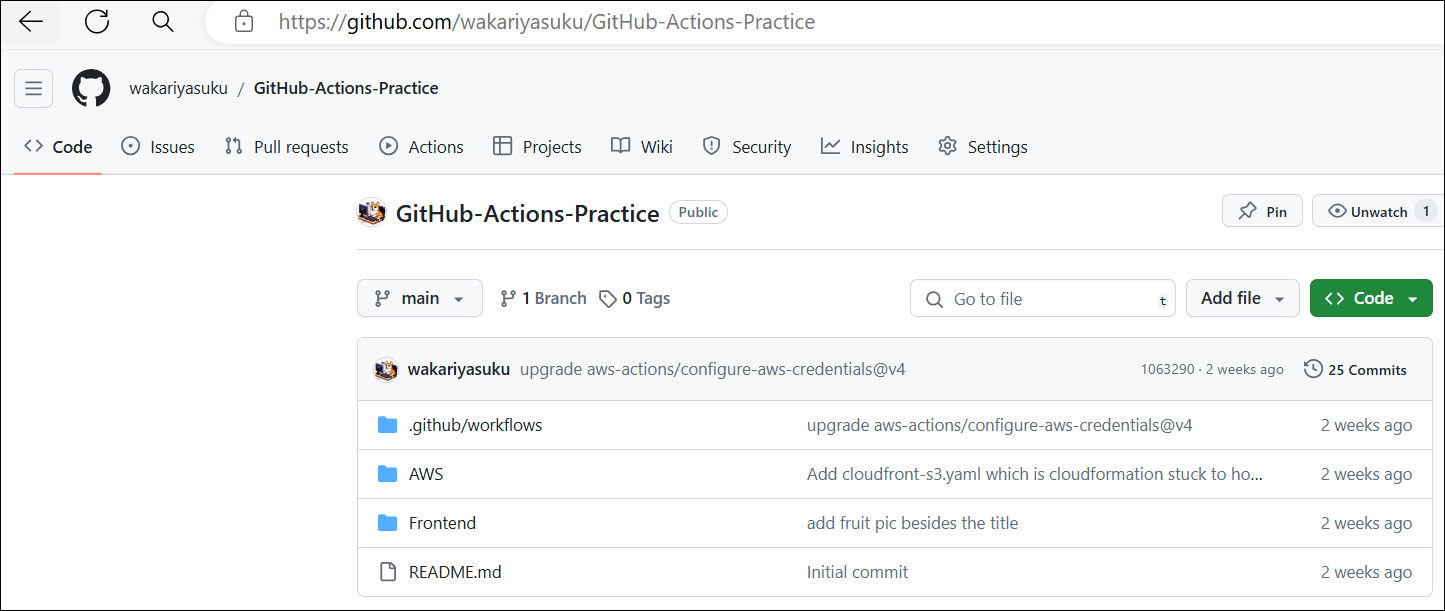The height and width of the screenshot is (611, 1445).
Task: Refresh the page in the browser
Action: coord(96,20)
